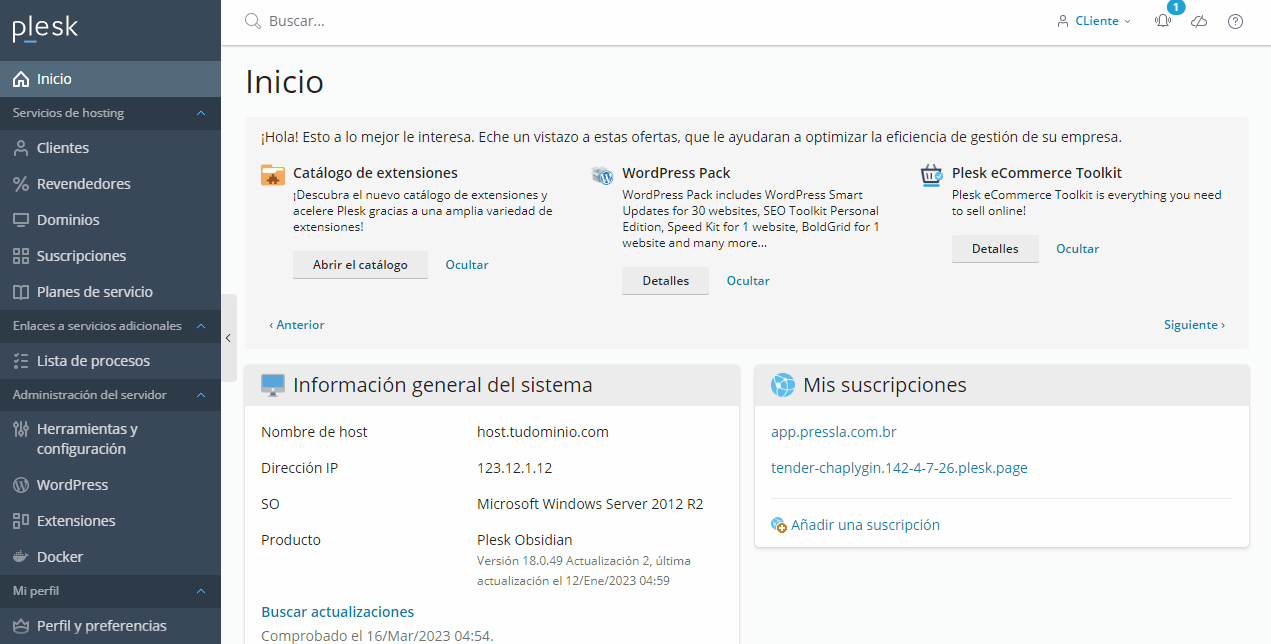The height and width of the screenshot is (644, 1271).
Task: Click the Clientes person icon
Action: point(20,148)
